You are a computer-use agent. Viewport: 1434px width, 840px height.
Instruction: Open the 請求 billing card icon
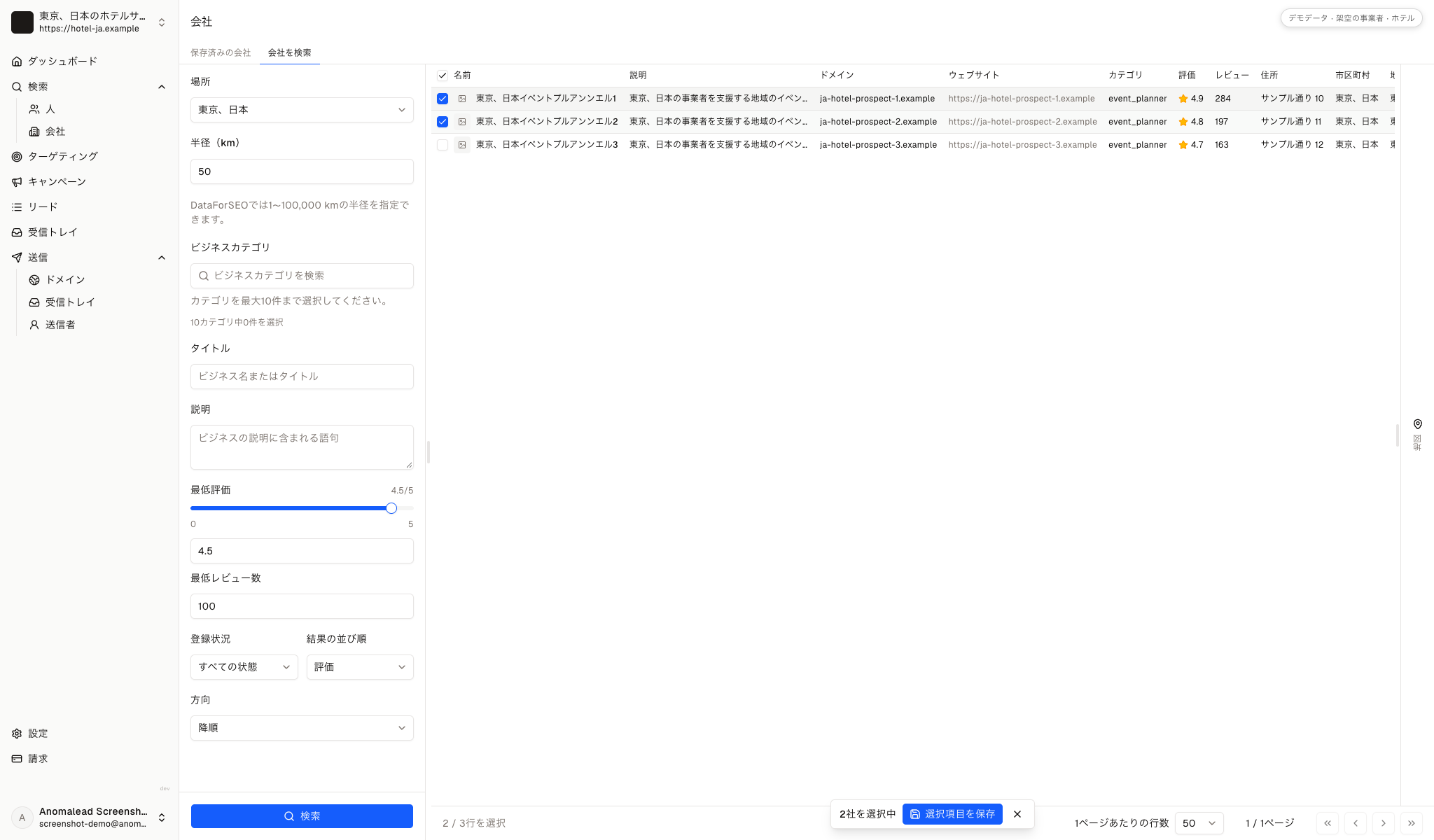[17, 759]
